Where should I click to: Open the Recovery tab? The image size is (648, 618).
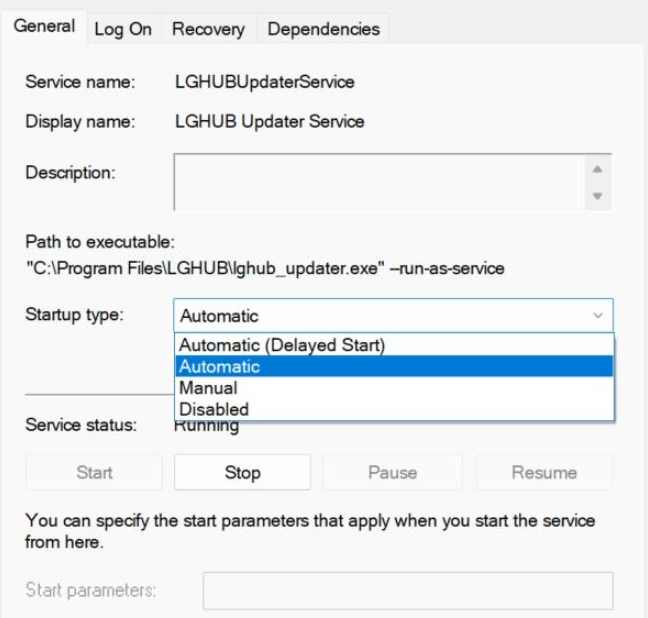(208, 29)
